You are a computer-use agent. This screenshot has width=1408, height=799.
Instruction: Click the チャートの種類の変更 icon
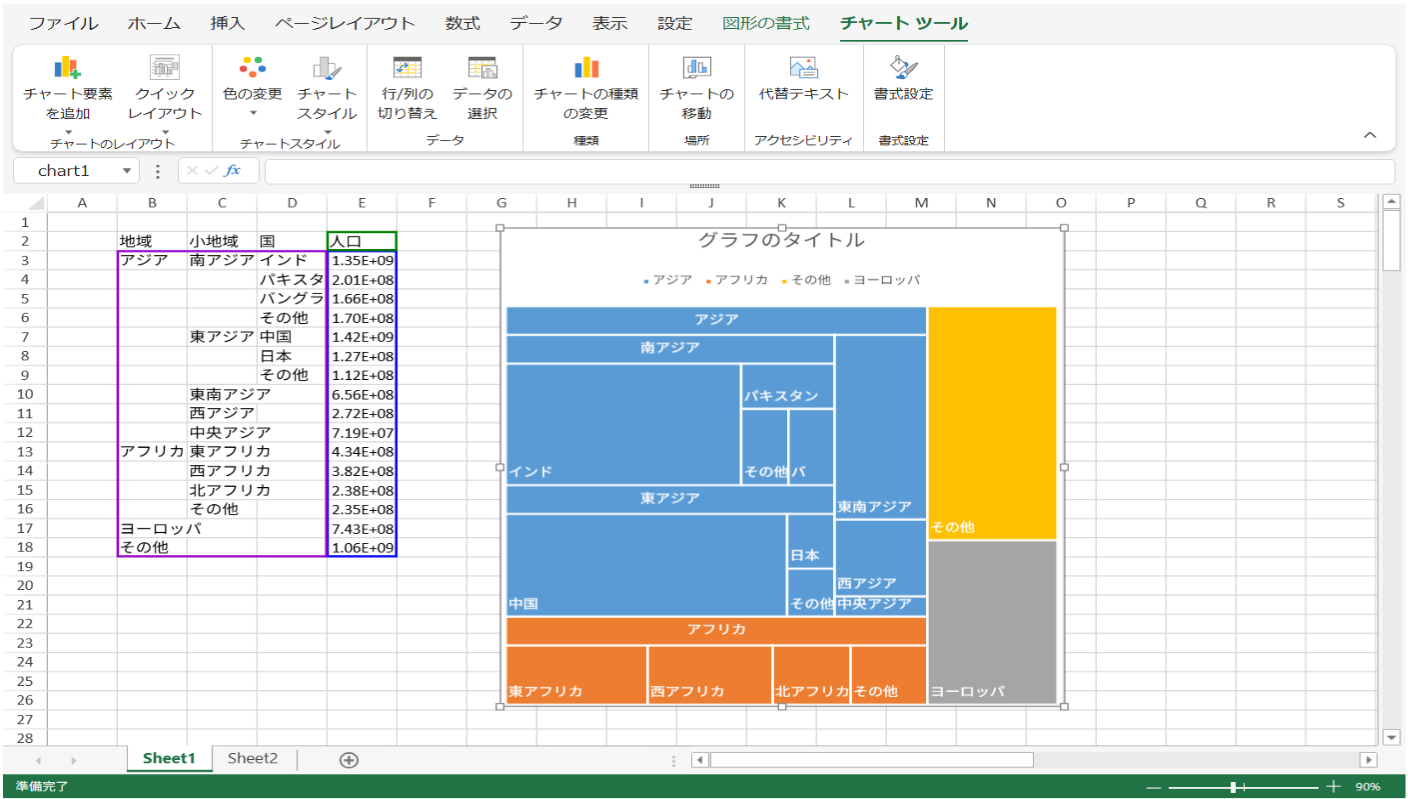[586, 68]
